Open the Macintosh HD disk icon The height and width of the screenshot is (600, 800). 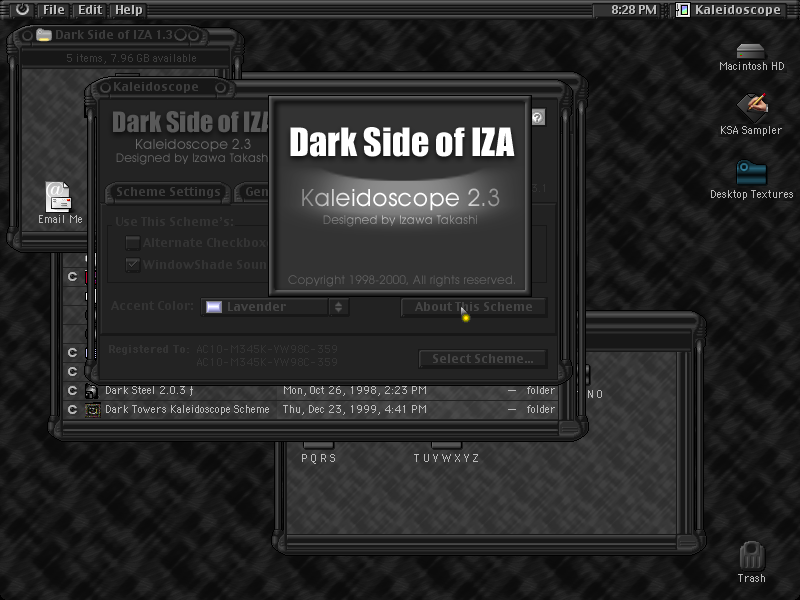(x=751, y=51)
